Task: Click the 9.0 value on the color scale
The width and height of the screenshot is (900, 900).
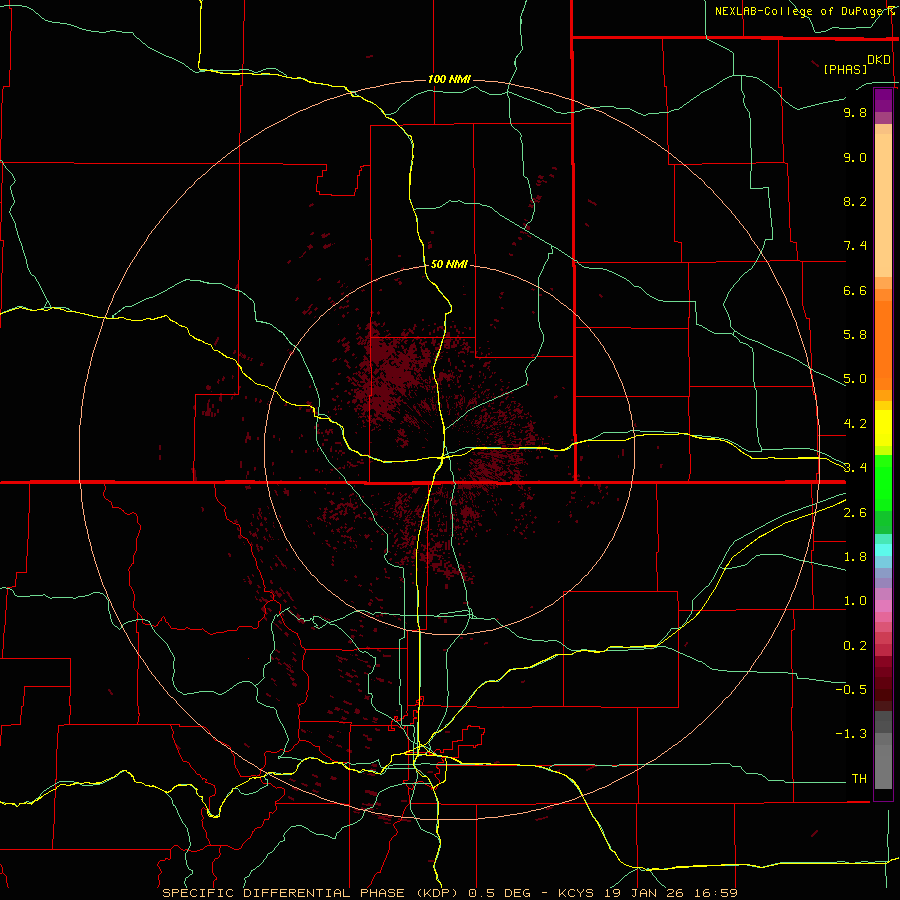Action: tap(855, 157)
